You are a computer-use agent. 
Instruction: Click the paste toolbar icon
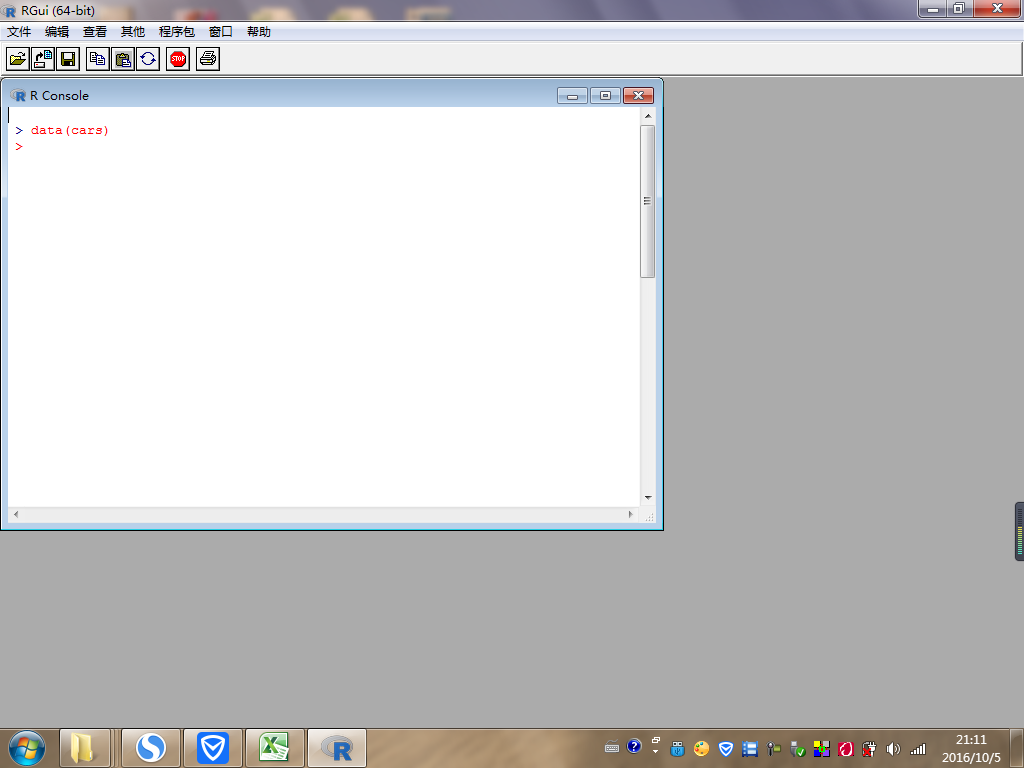pyautogui.click(x=123, y=59)
